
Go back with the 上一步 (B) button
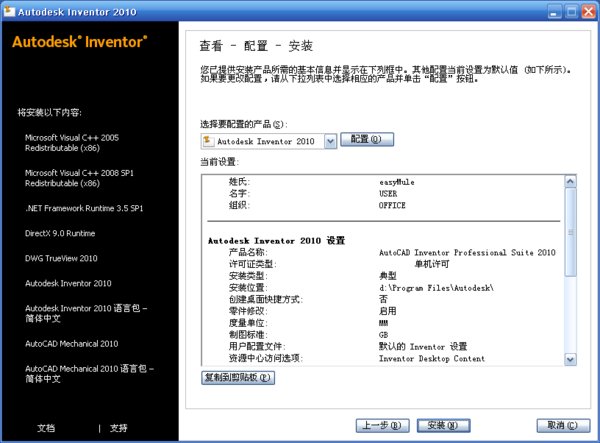(x=382, y=425)
